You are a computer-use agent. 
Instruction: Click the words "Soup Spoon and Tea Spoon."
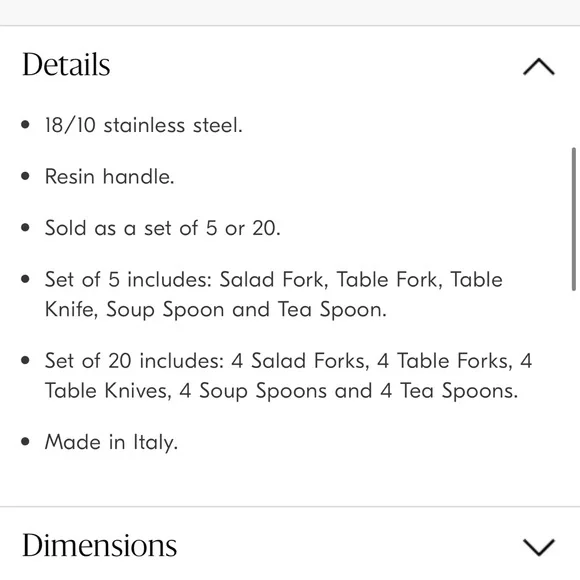pos(246,310)
